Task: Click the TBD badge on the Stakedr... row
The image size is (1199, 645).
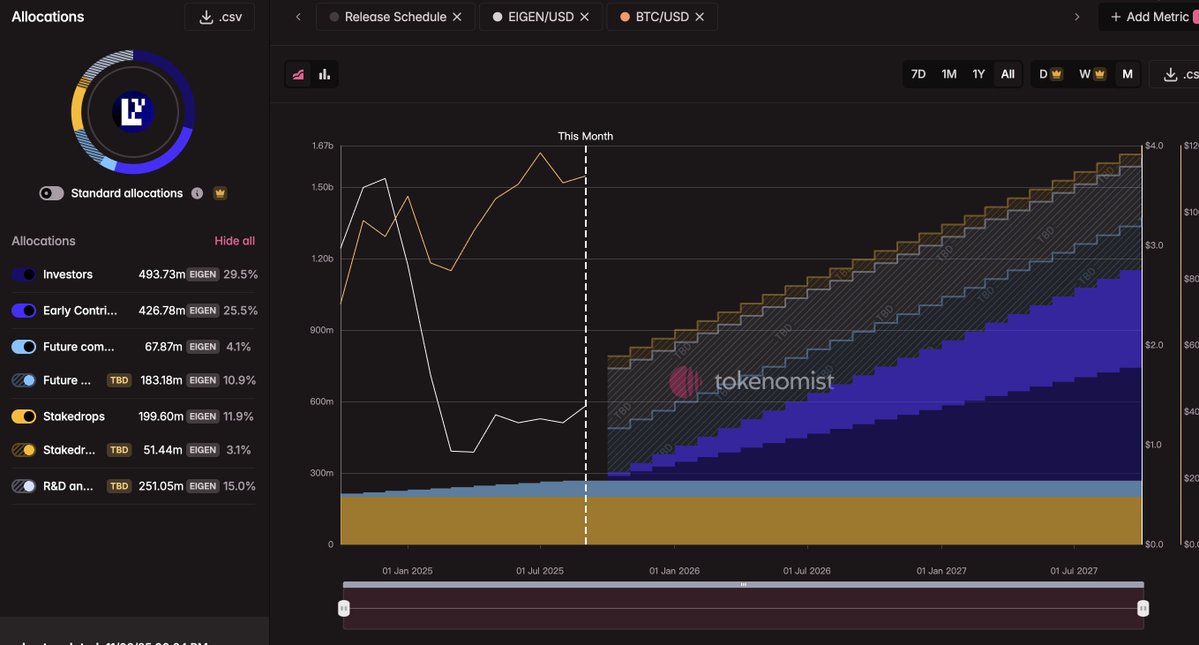Action: click(119, 450)
